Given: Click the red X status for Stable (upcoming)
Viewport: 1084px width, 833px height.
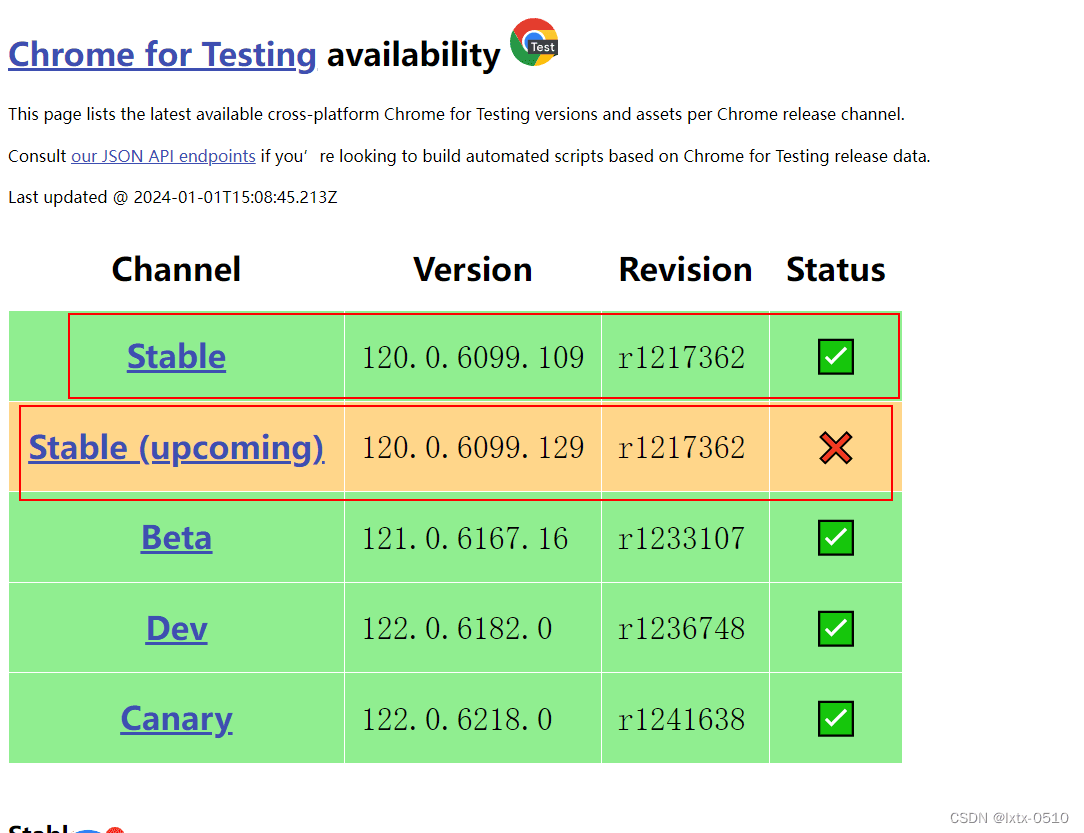Looking at the screenshot, I should point(836,447).
